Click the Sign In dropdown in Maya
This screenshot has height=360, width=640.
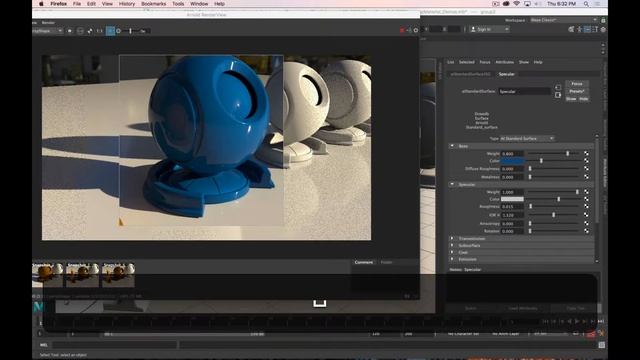(x=489, y=29)
